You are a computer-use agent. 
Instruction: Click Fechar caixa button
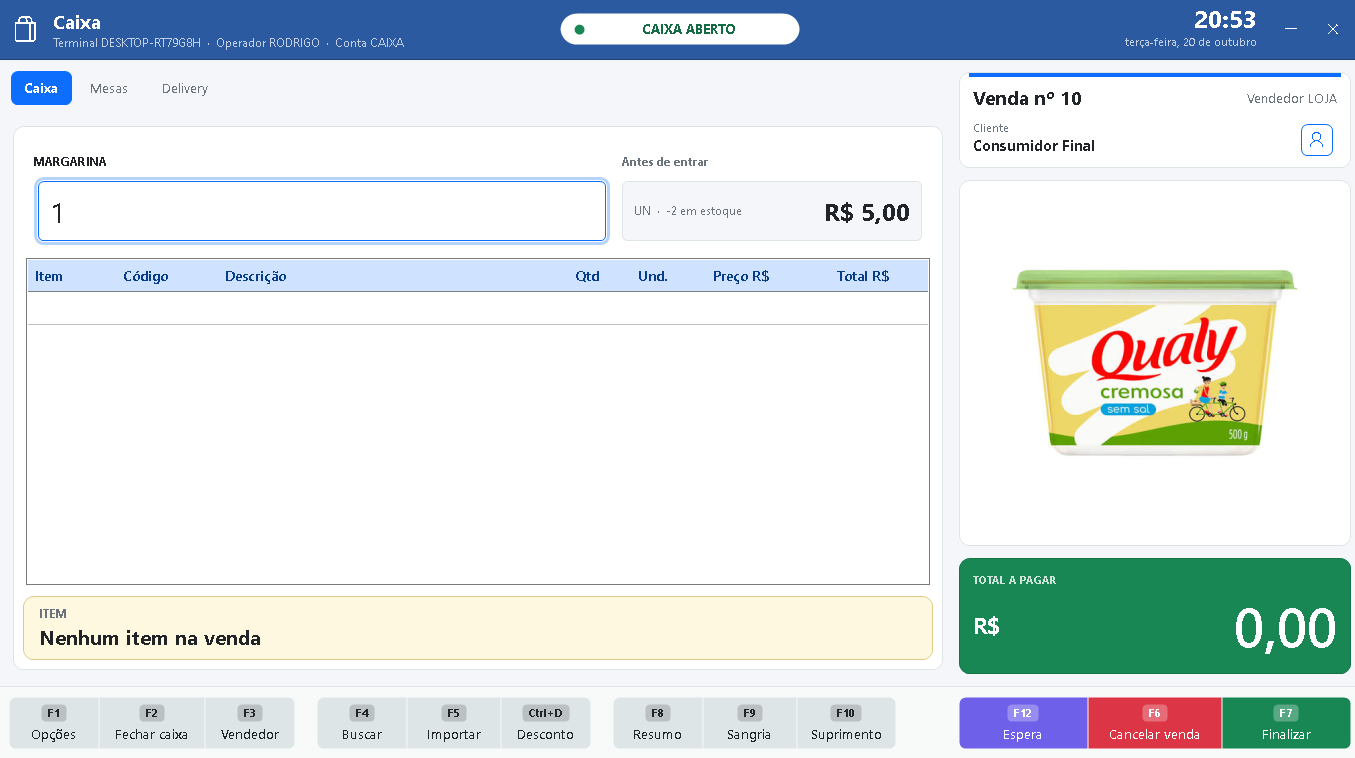coord(151,723)
